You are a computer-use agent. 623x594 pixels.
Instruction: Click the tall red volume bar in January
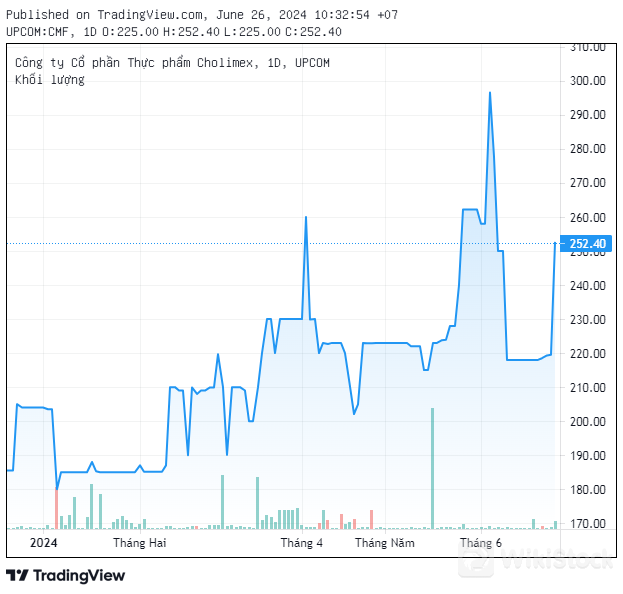[x=56, y=508]
